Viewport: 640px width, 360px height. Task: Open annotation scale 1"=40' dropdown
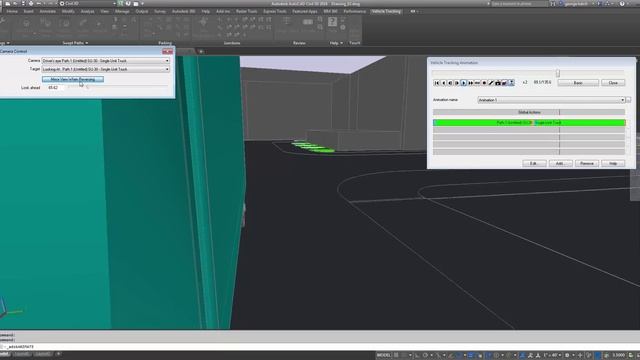[552, 355]
